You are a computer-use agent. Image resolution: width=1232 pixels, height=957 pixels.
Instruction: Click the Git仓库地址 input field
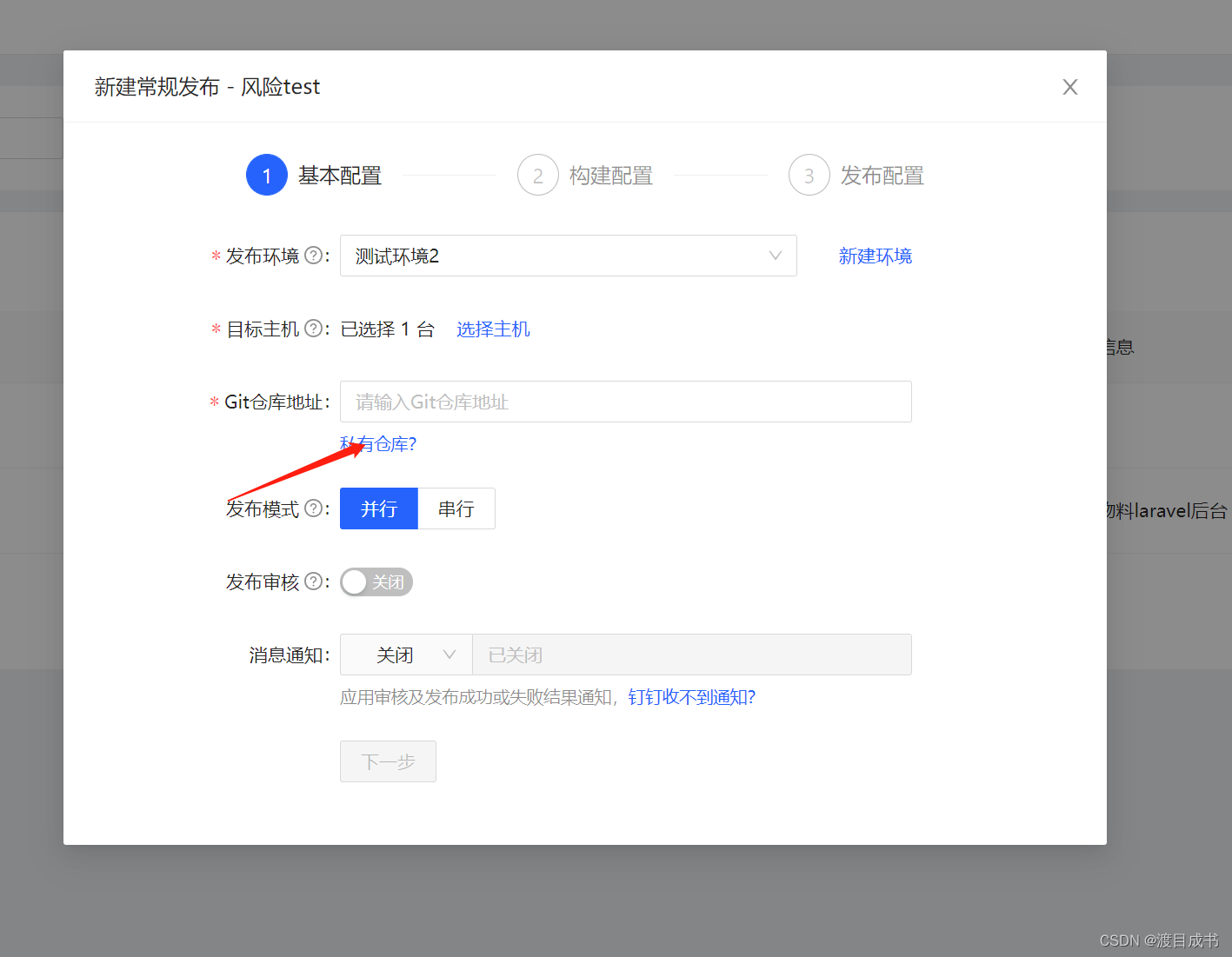tap(625, 402)
